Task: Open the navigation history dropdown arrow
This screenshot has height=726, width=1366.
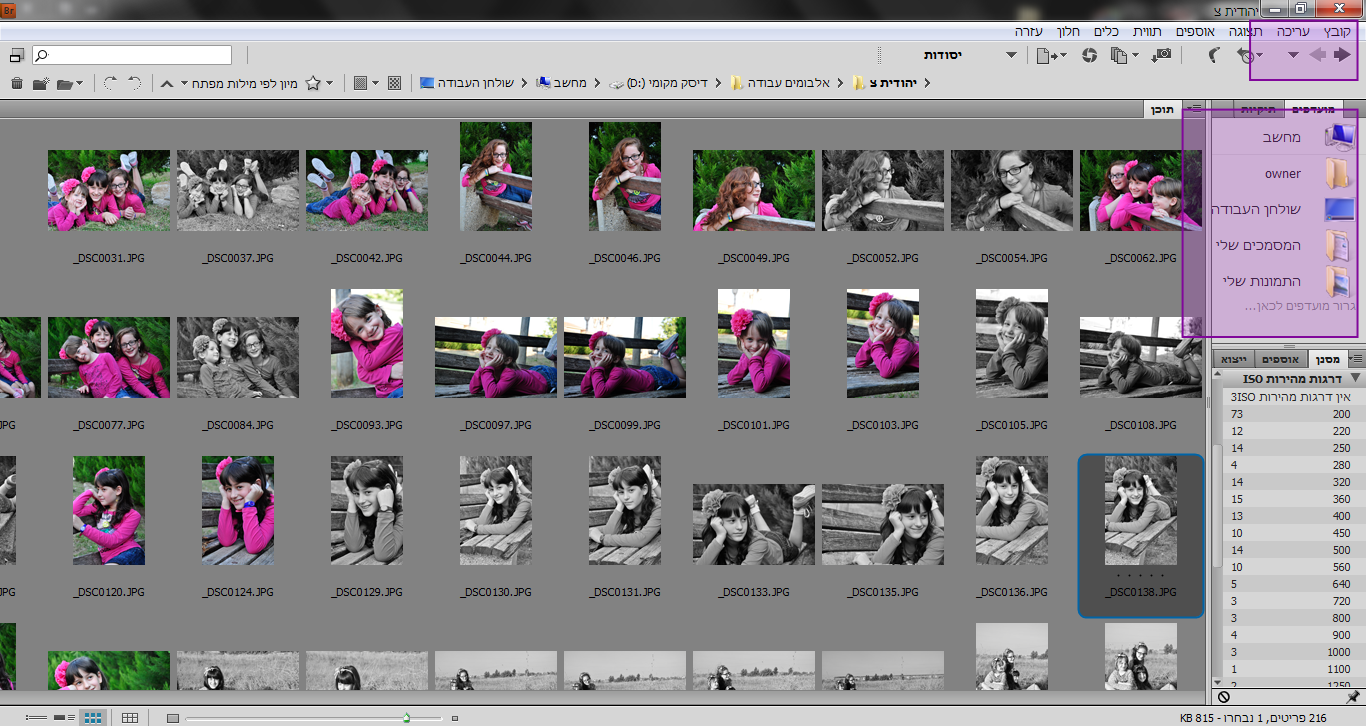Action: point(1293,55)
